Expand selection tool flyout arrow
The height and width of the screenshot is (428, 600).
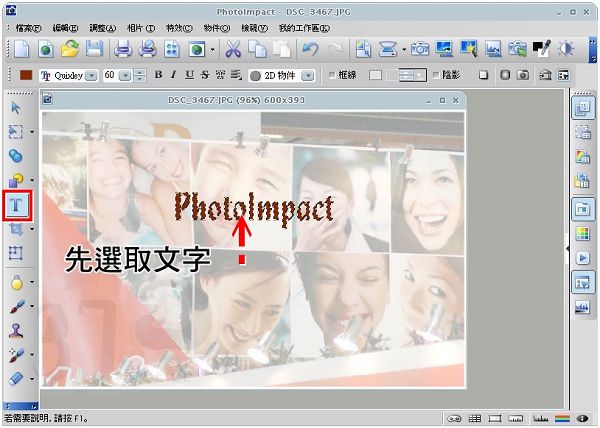pos(32,132)
